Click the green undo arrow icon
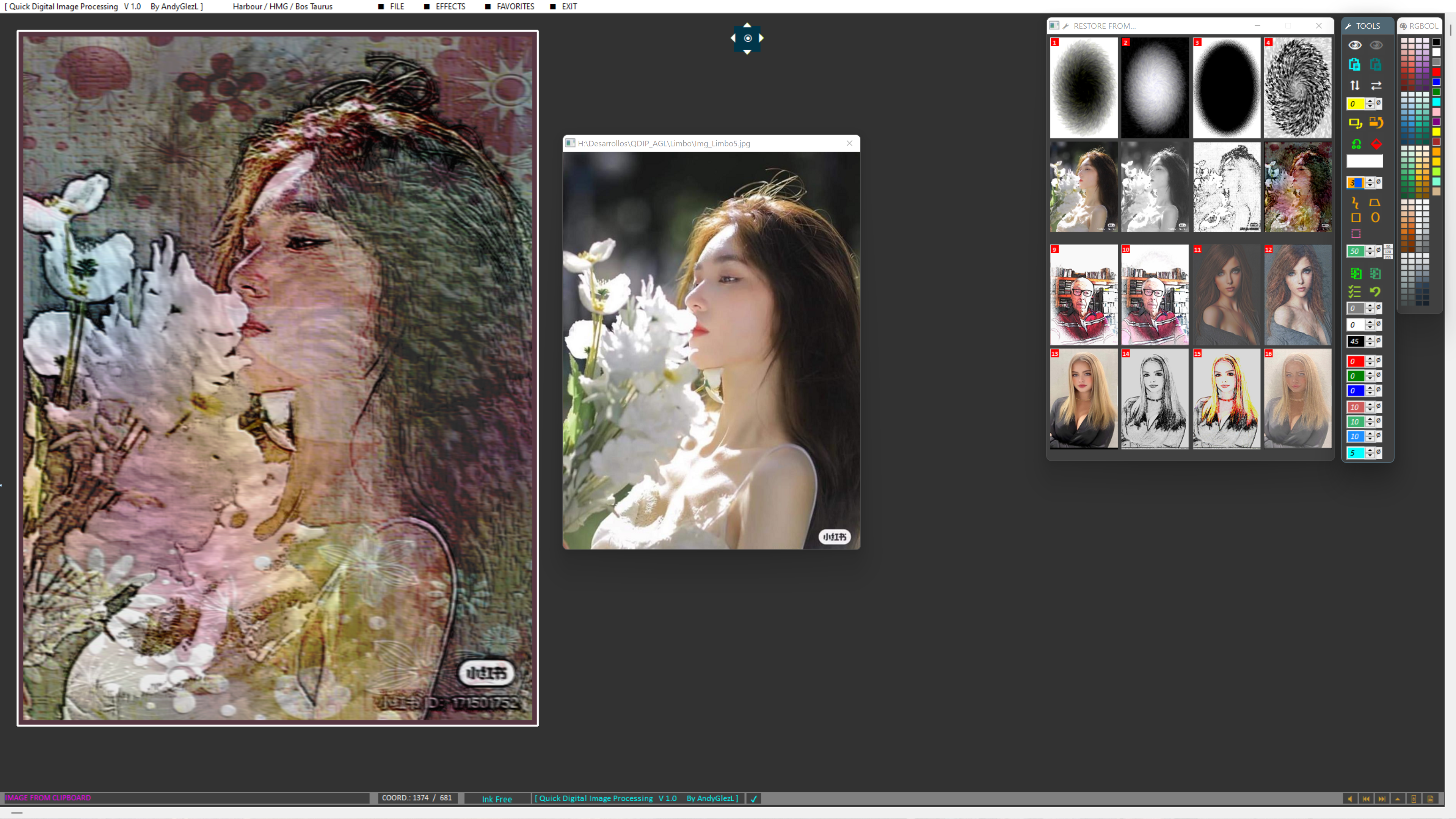Screen dimensions: 1456x819 pos(1375,292)
